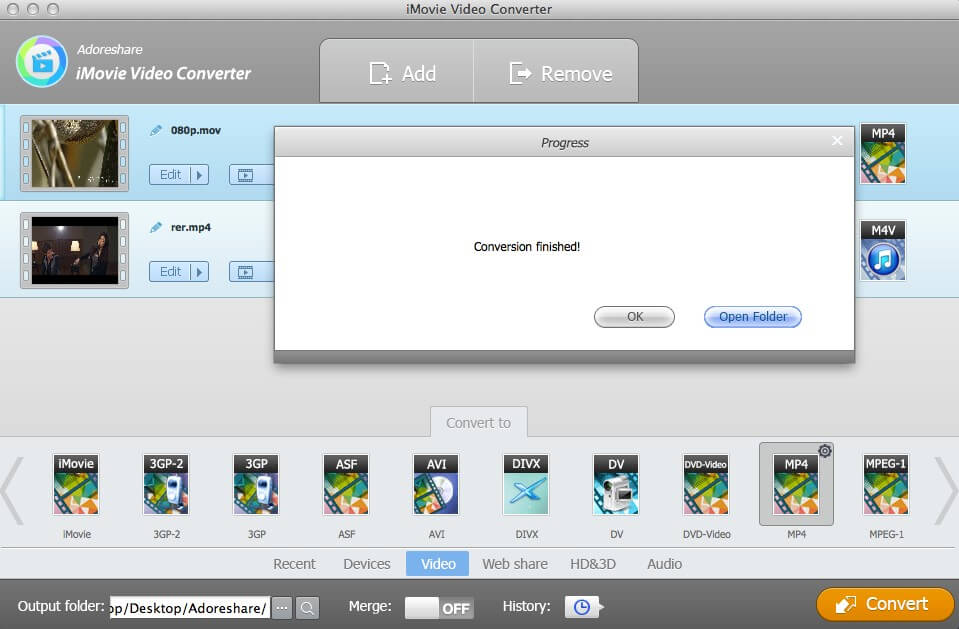Screen dimensions: 959x629
Task: Click the M4V output badge for rer.mp4
Action: [883, 250]
